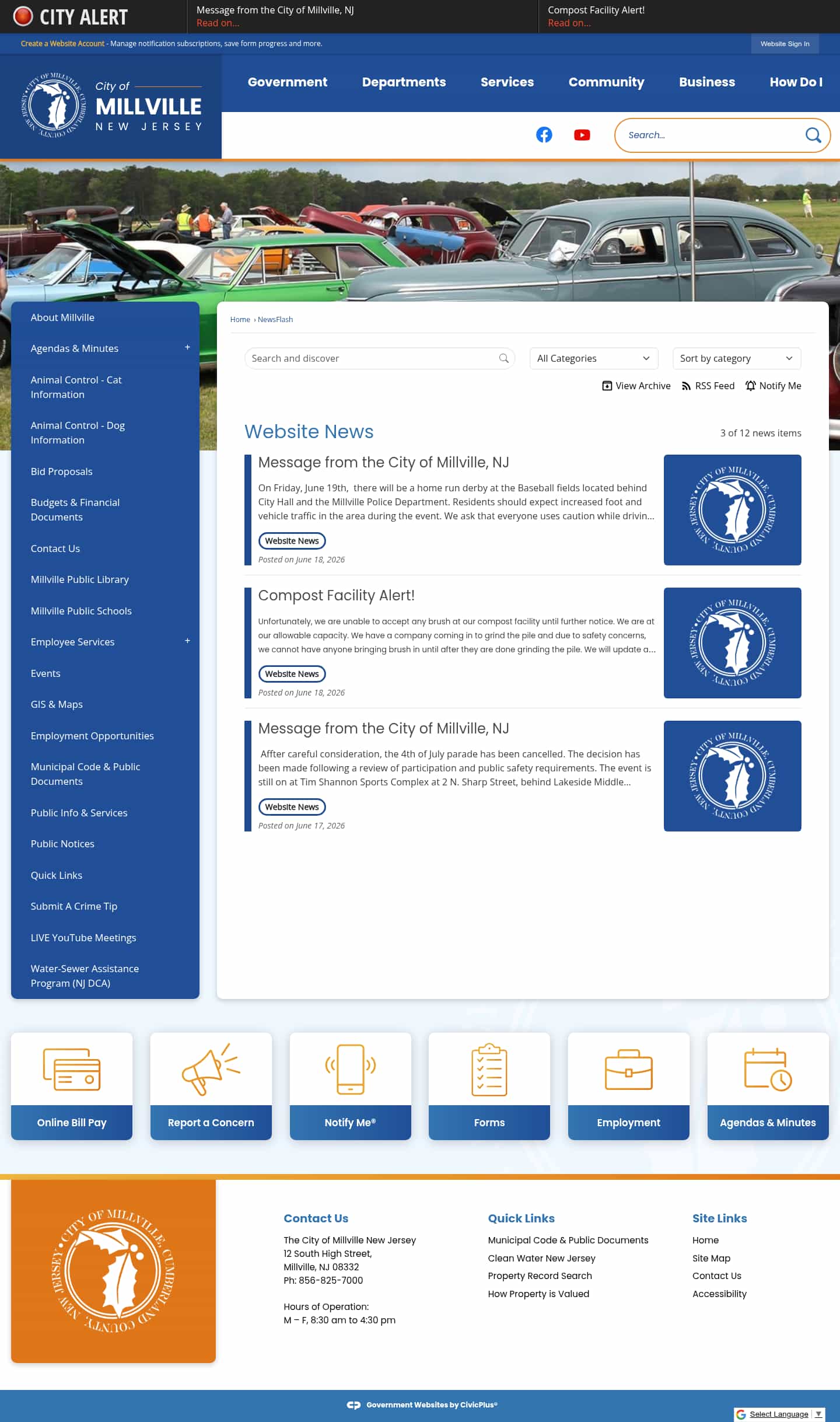Screen dimensions: 840x1422
Task: Open the Compost Facility Alert! headline
Action: click(336, 595)
